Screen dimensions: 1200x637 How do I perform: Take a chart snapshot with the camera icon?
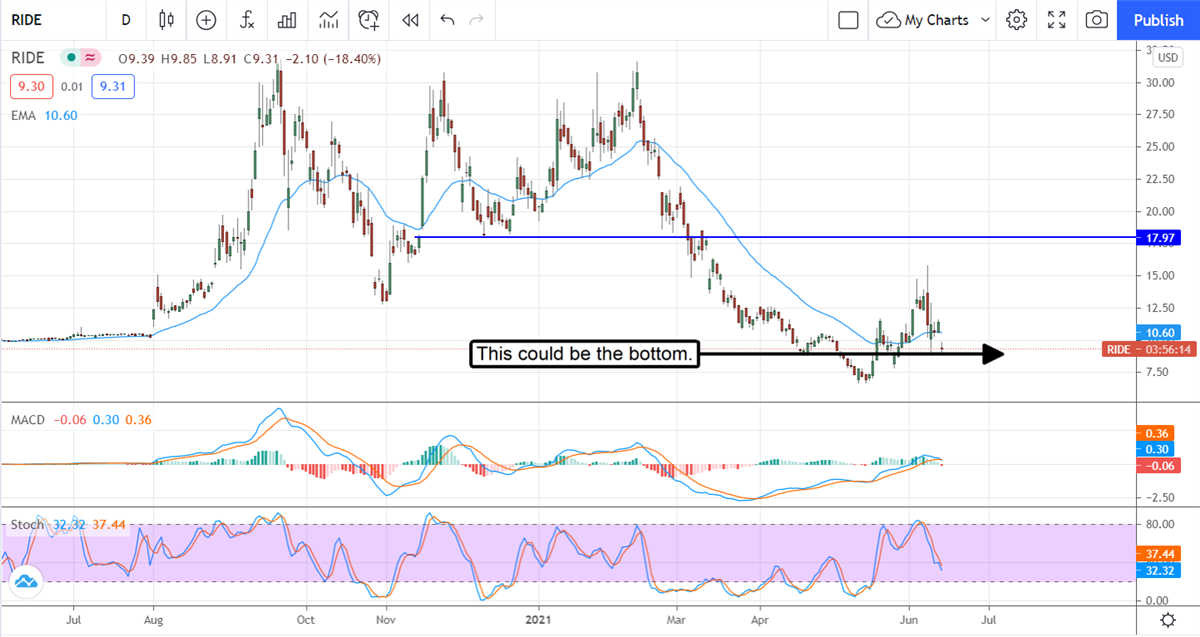(x=1097, y=20)
